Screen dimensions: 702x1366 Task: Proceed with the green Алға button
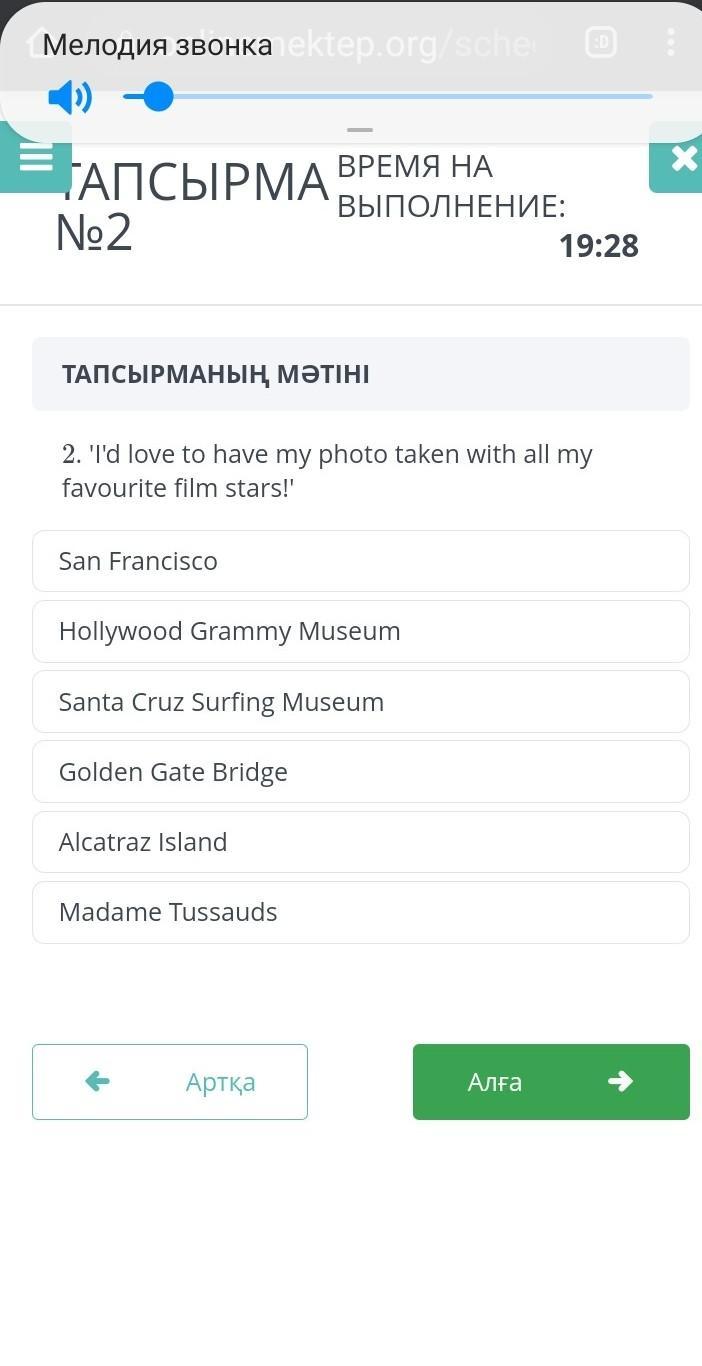[551, 1082]
